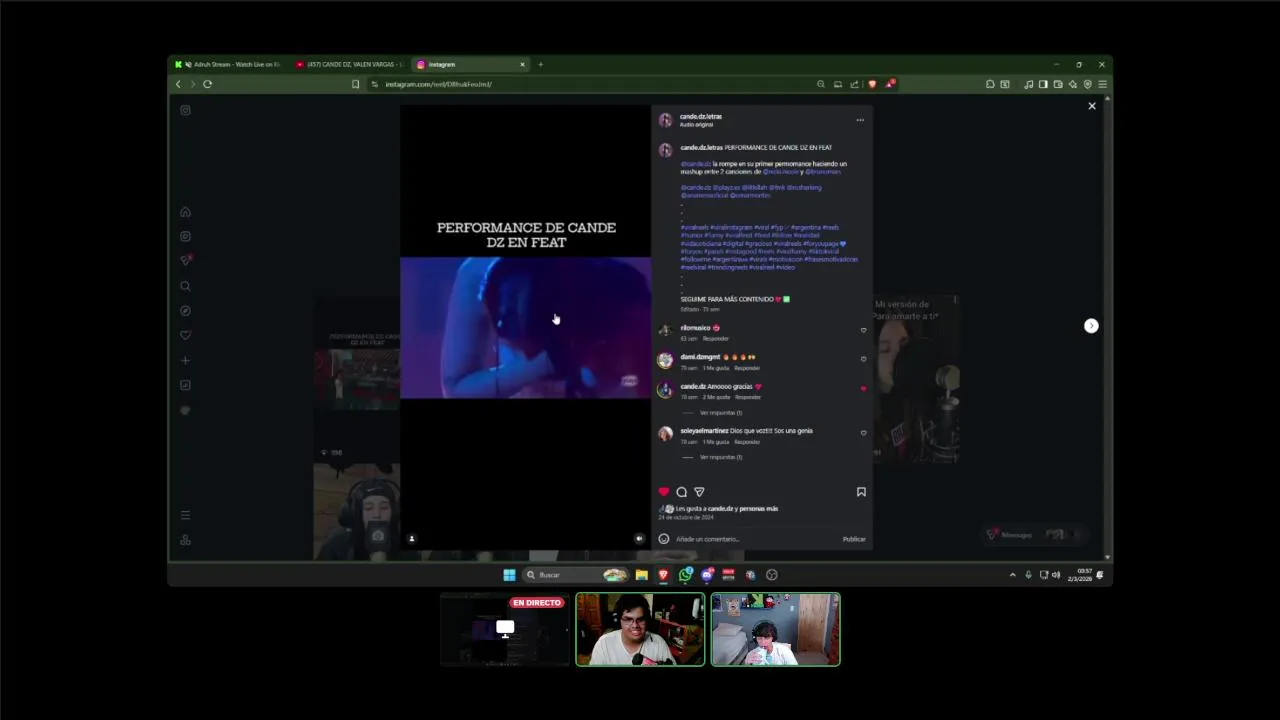
Task: Go to the next reel with the right arrow
Action: point(1091,326)
